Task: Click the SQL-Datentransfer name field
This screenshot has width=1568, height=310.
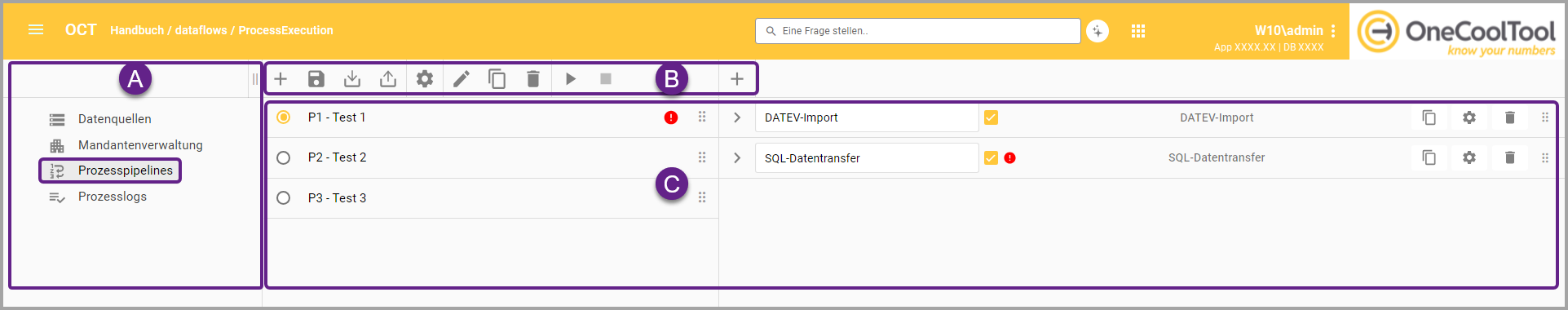Action: [867, 158]
